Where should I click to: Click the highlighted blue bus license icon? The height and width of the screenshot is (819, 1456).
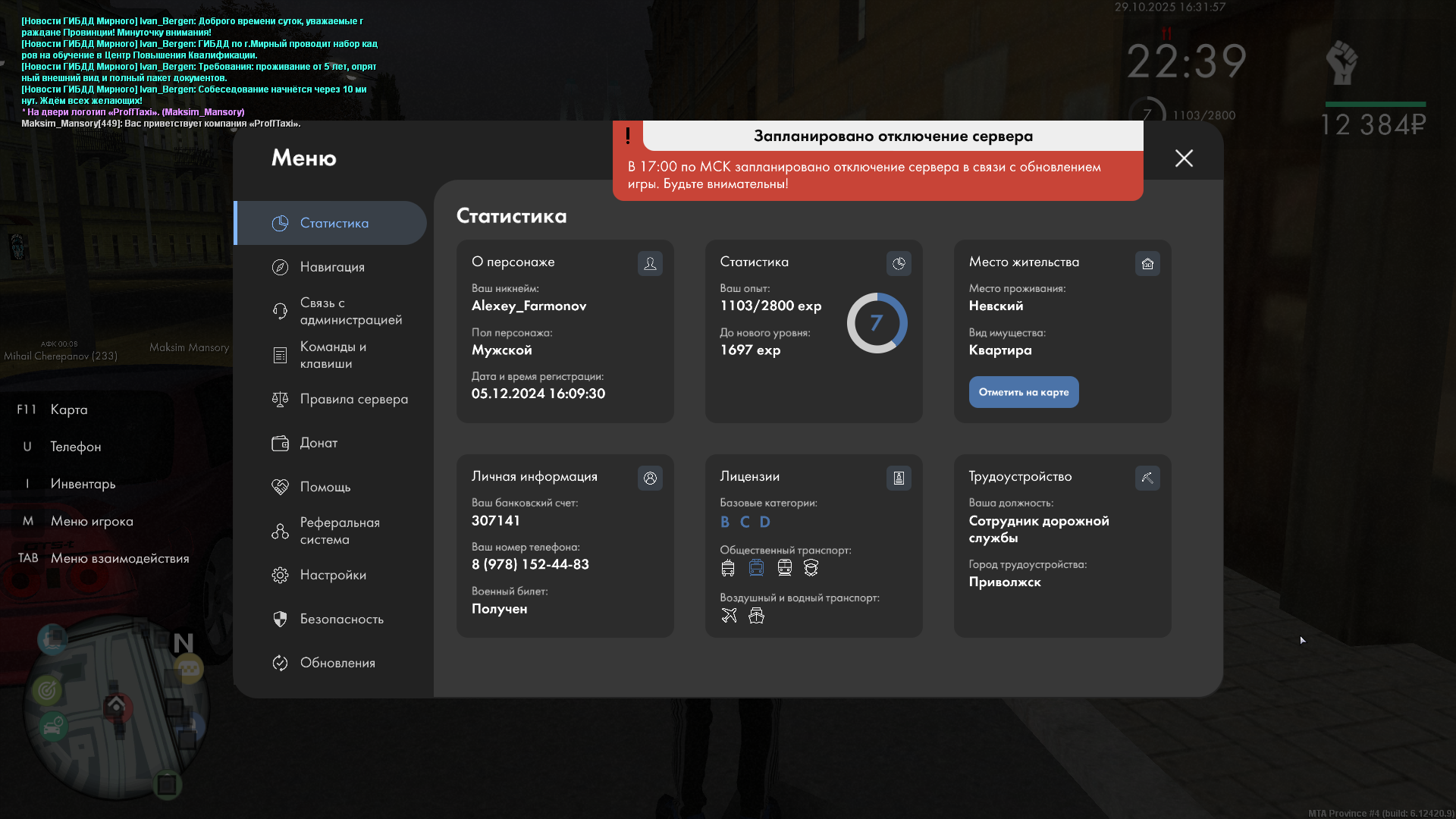[x=756, y=568]
